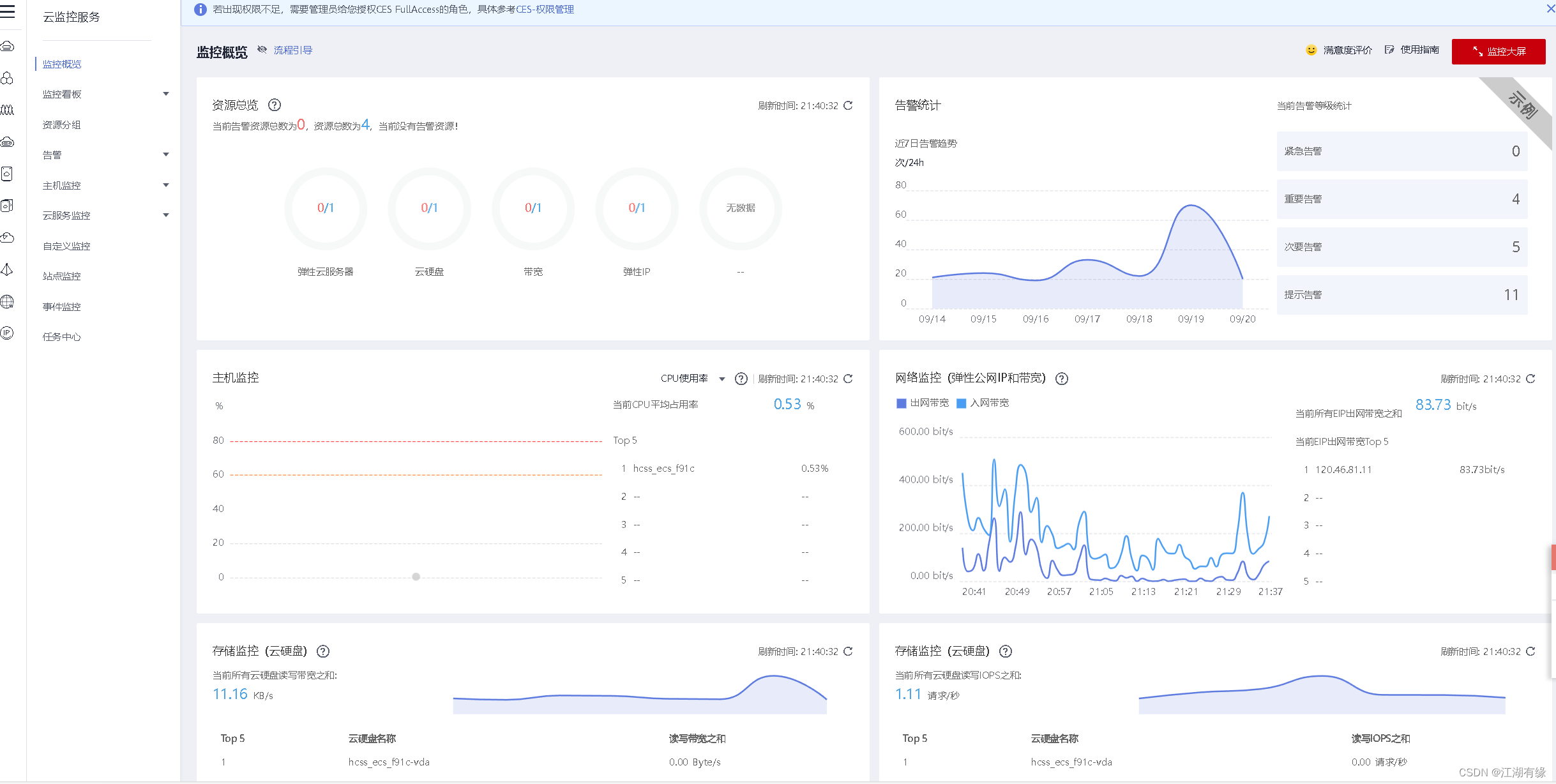Click the IP icon in left rail
The height and width of the screenshot is (784, 1556).
7,333
